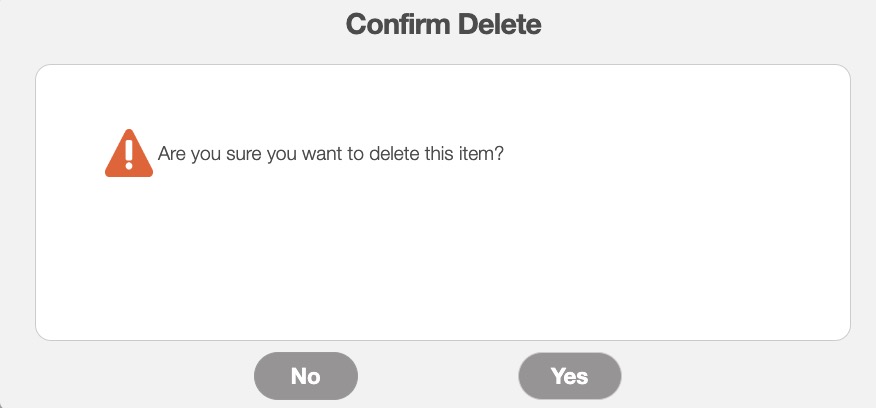Choose Yes to delete this item
The image size is (876, 408).
[x=569, y=376]
